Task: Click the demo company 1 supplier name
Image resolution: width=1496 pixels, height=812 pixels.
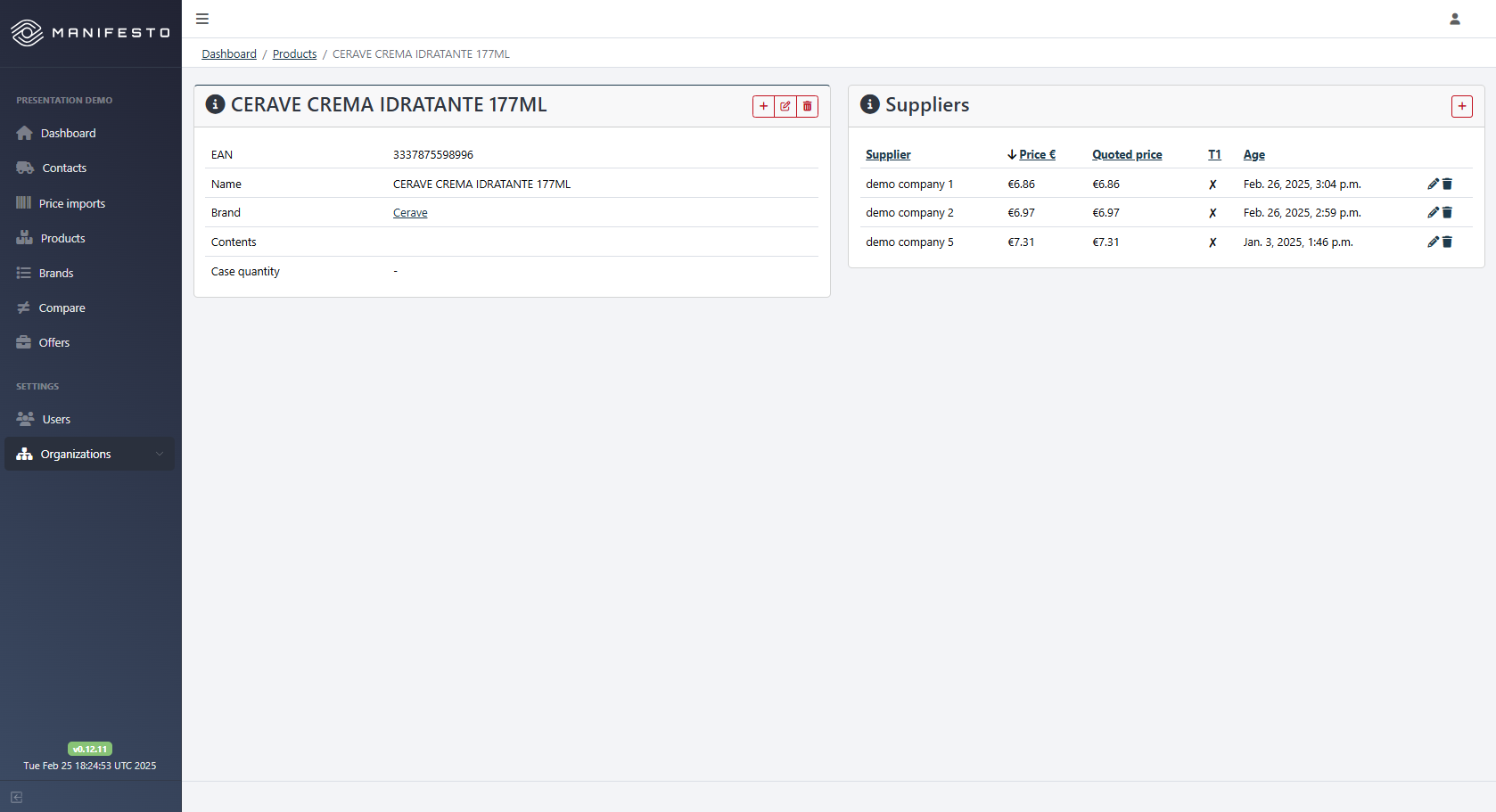Action: (x=909, y=184)
